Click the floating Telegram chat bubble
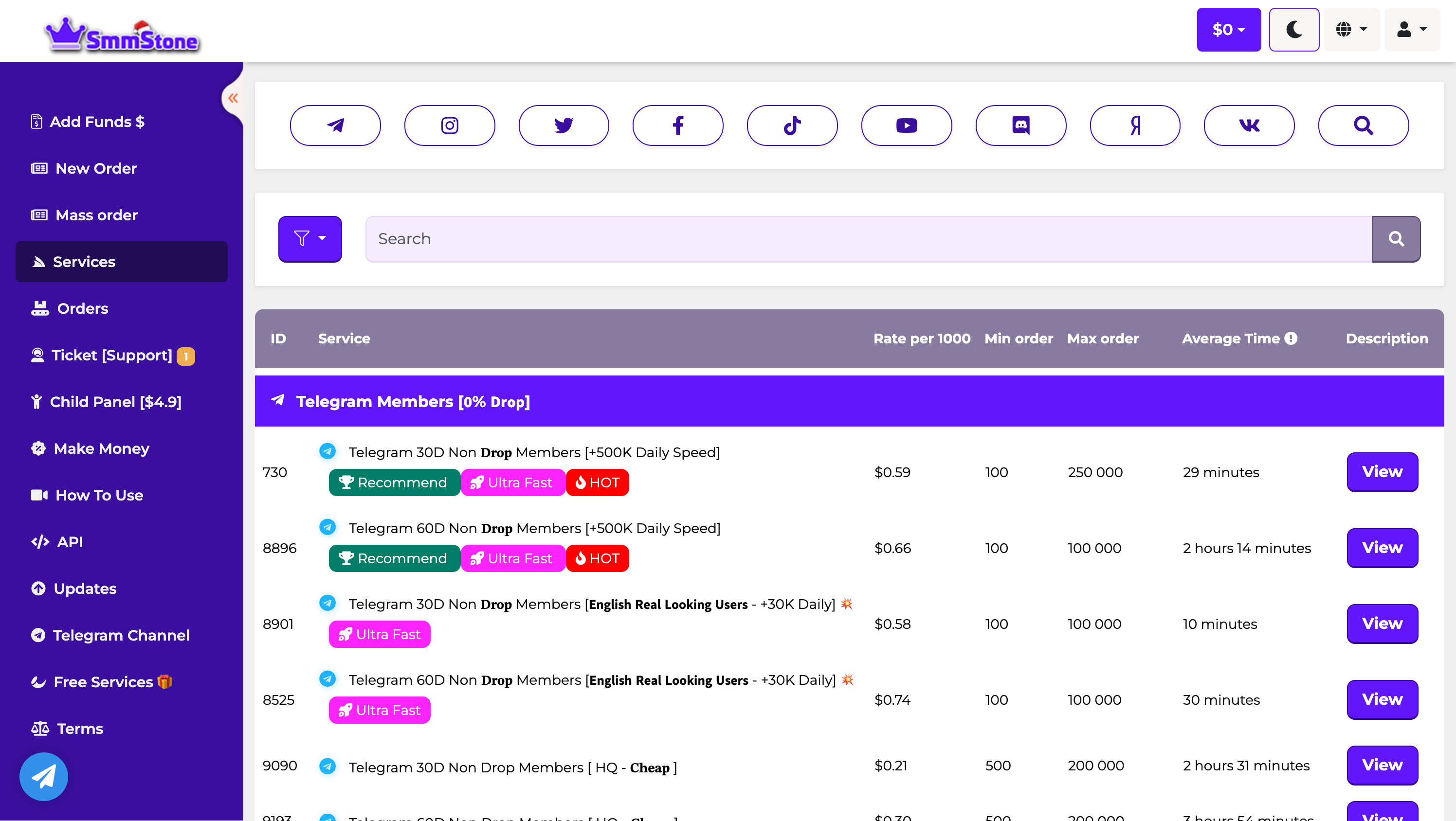 coord(43,776)
